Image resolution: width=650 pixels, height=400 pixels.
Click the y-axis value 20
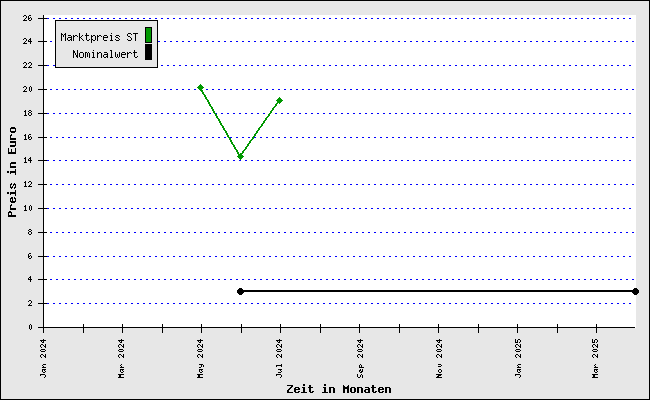pos(27,90)
